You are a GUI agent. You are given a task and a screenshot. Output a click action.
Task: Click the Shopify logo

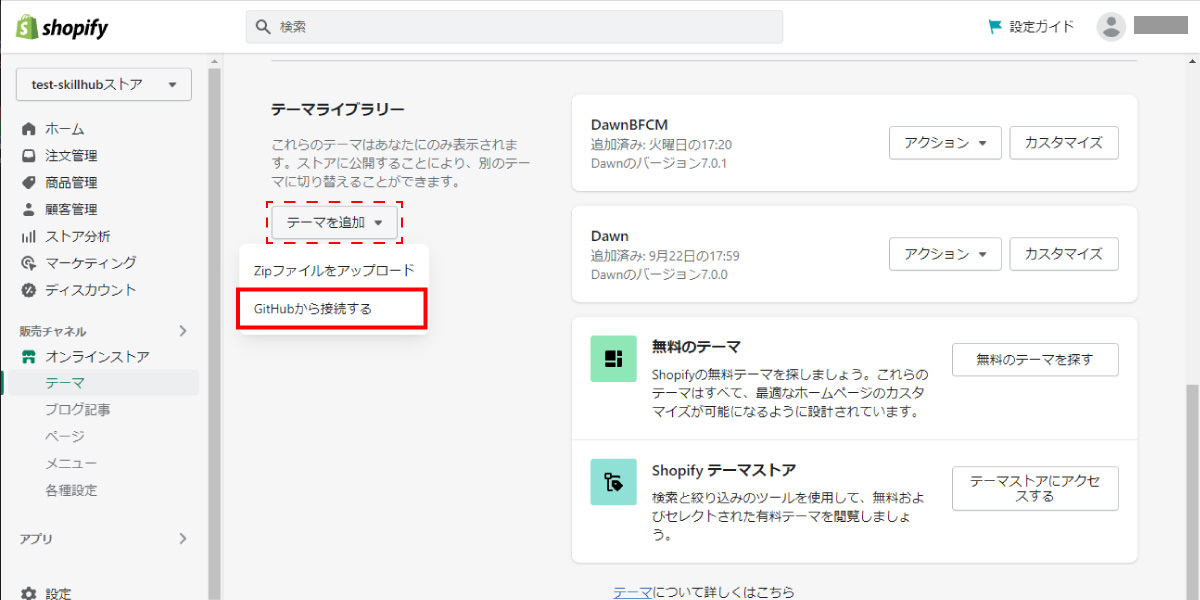[x=62, y=27]
